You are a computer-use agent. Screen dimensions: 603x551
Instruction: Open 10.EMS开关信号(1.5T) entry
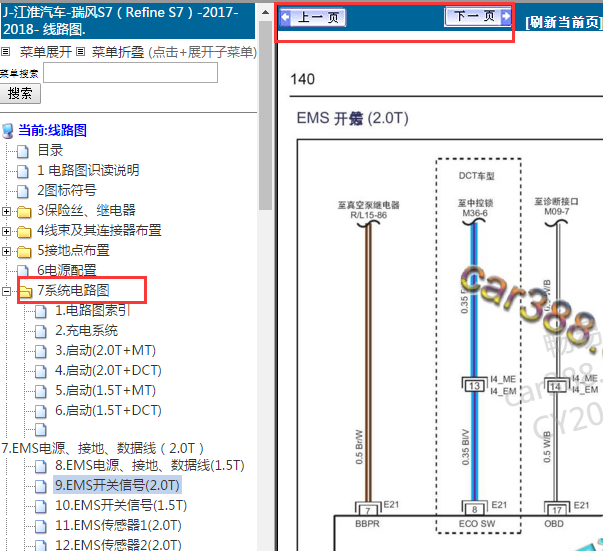[x=121, y=505]
